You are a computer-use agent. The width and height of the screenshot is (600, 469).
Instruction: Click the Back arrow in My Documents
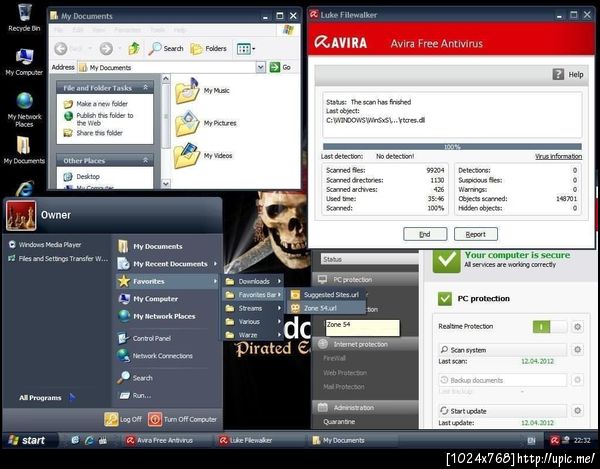pyautogui.click(x=61, y=49)
